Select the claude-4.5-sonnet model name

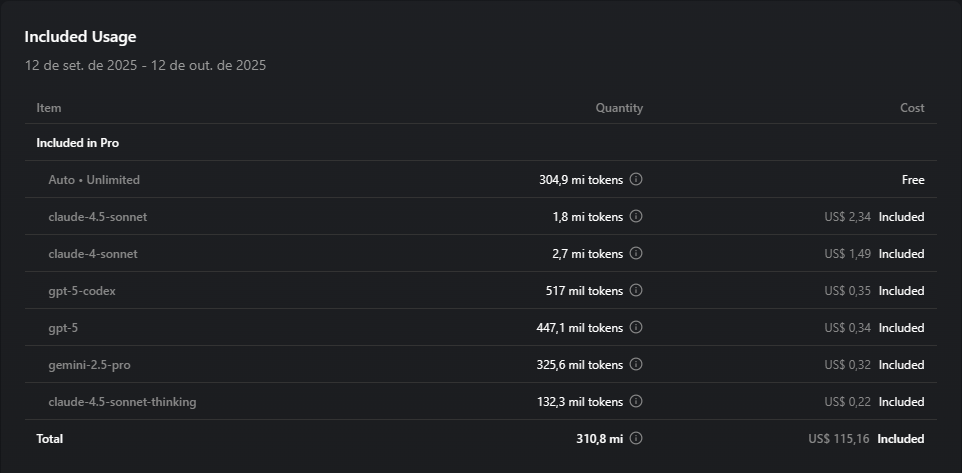pyautogui.click(x=98, y=217)
